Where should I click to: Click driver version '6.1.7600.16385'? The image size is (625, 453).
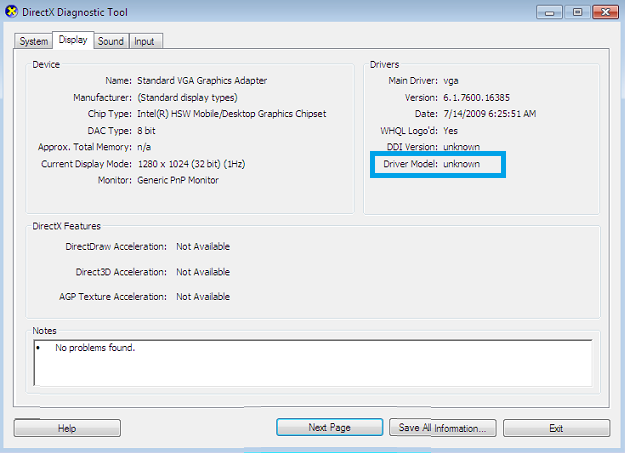pyautogui.click(x=476, y=98)
